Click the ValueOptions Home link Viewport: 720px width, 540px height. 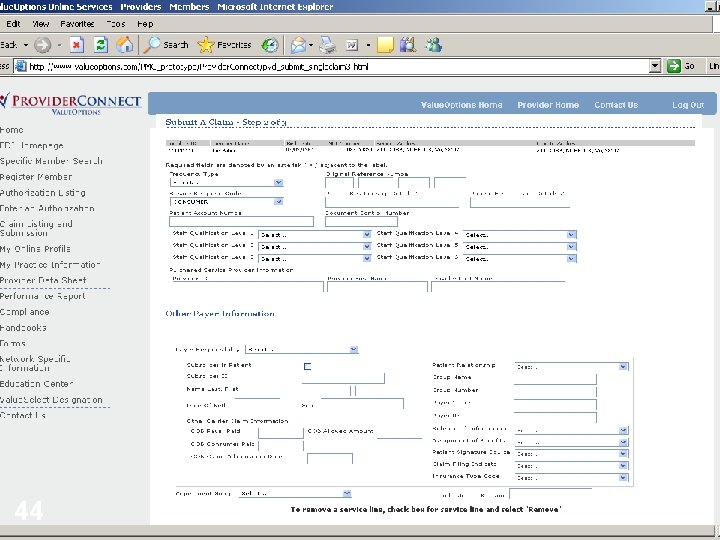461,105
